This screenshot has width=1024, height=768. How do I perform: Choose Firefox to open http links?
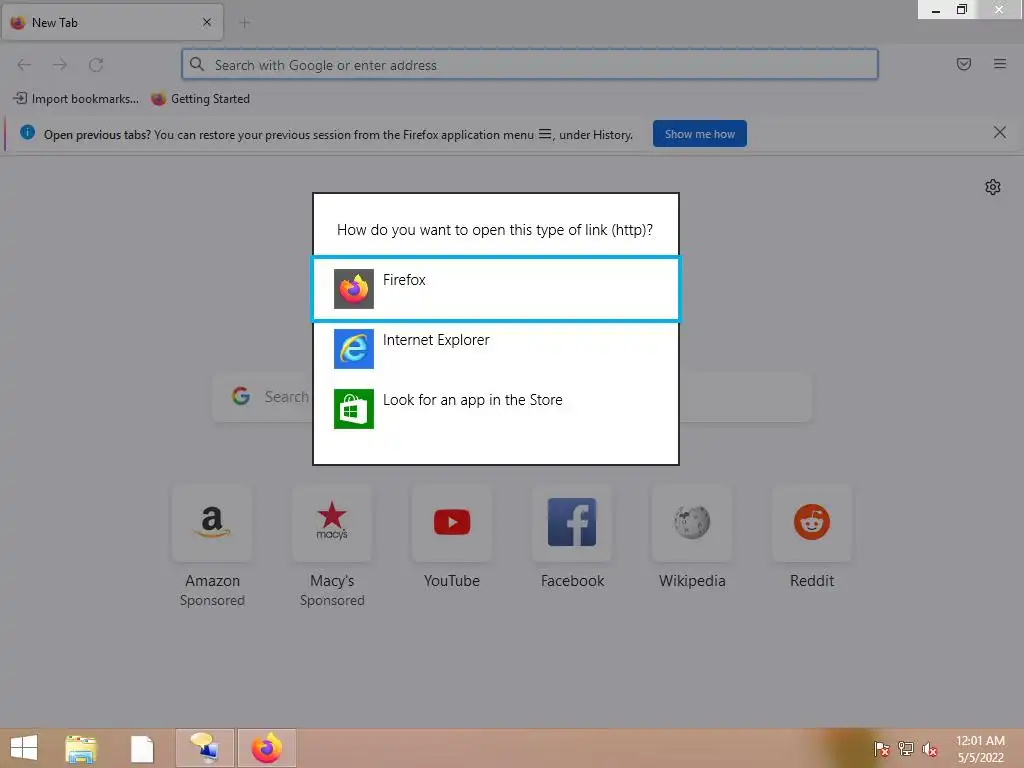coord(496,289)
